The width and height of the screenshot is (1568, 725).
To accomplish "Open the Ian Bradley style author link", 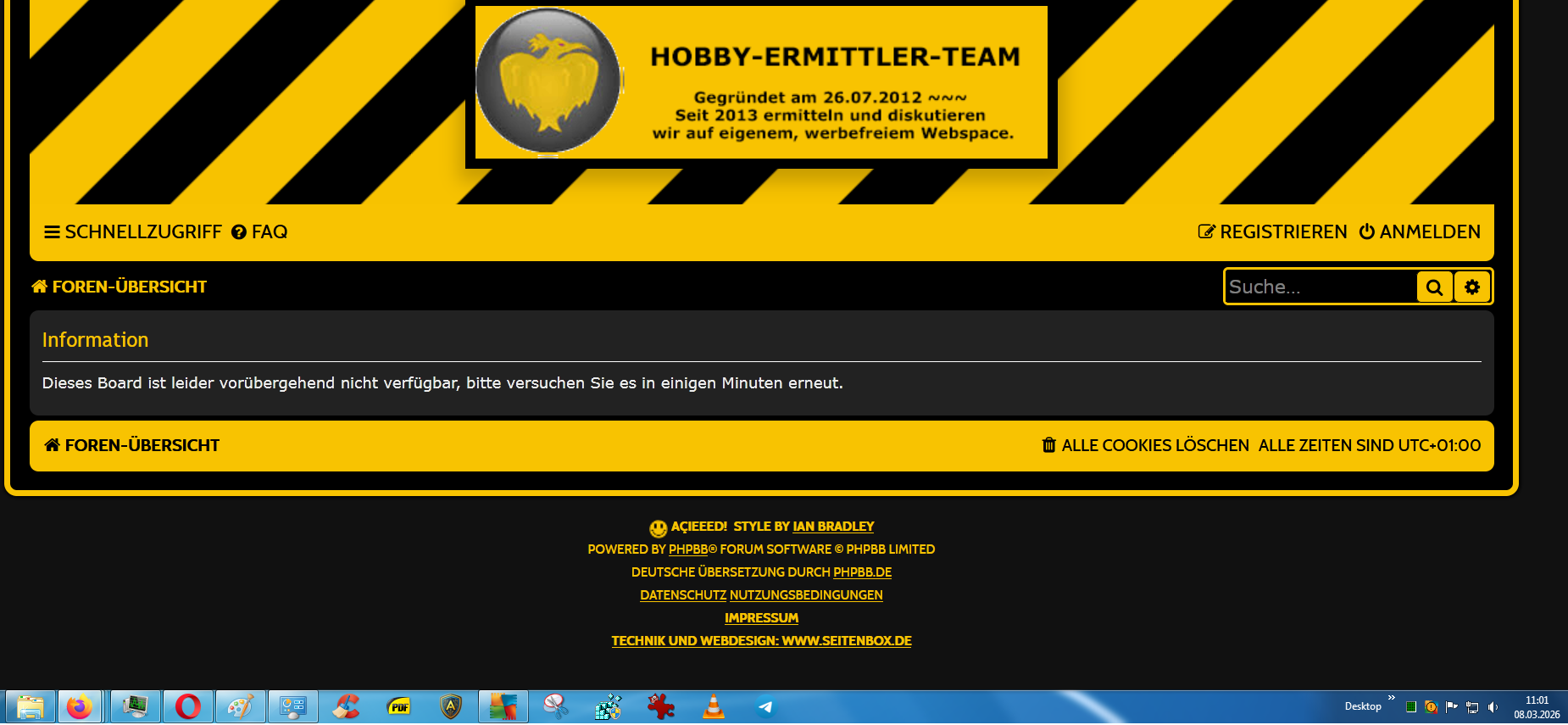I will coord(833,527).
